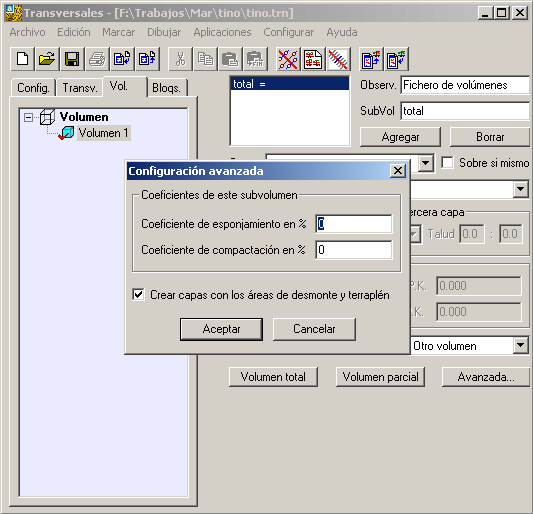This screenshot has height=514, width=533.
Task: Click the Cancelar button
Action: (314, 329)
